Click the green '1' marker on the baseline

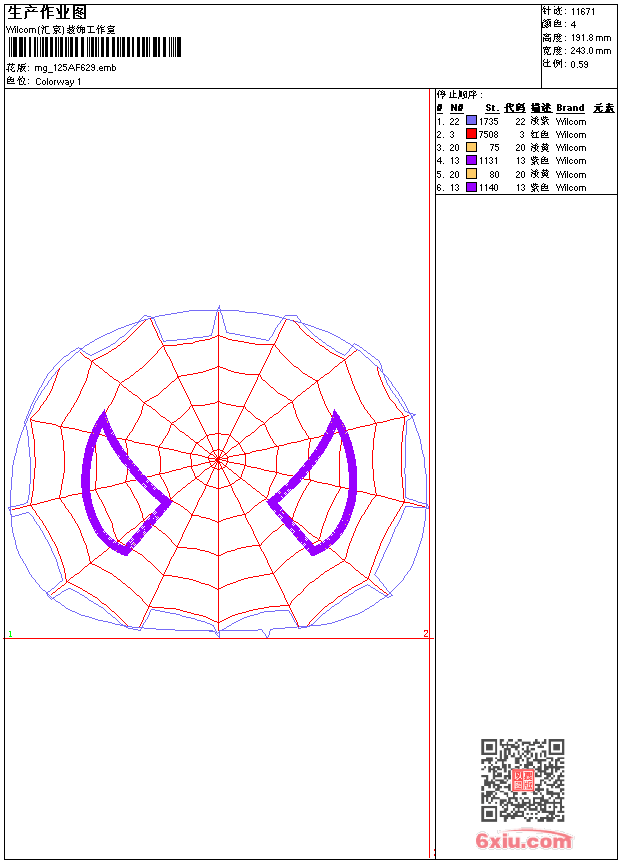click(10, 634)
